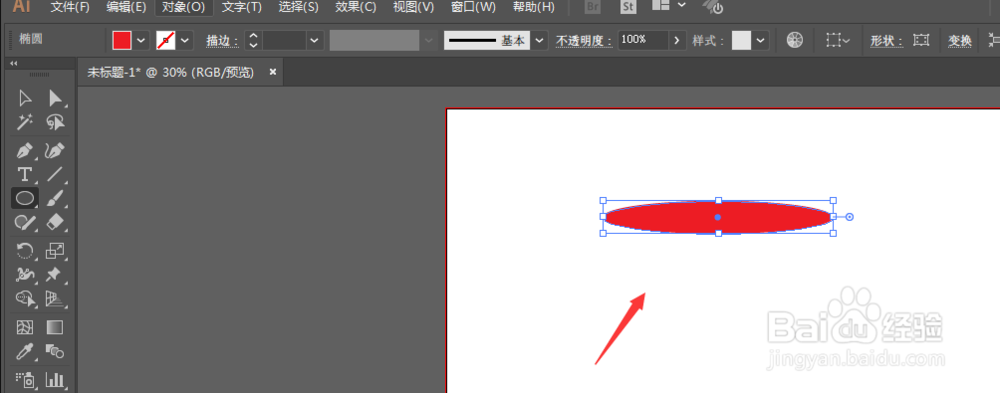Click the 不透明度 opacity label link
The image size is (1000, 393).
click(x=584, y=41)
